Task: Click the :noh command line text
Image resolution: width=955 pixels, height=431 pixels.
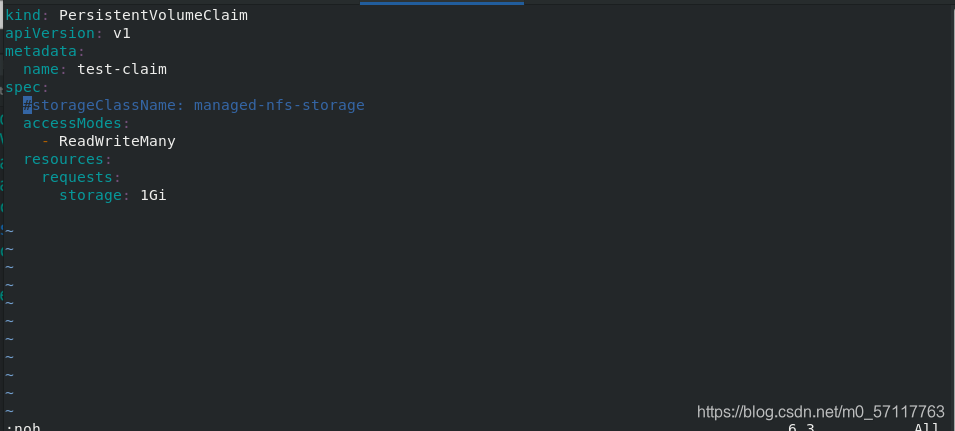Action: tap(23, 427)
